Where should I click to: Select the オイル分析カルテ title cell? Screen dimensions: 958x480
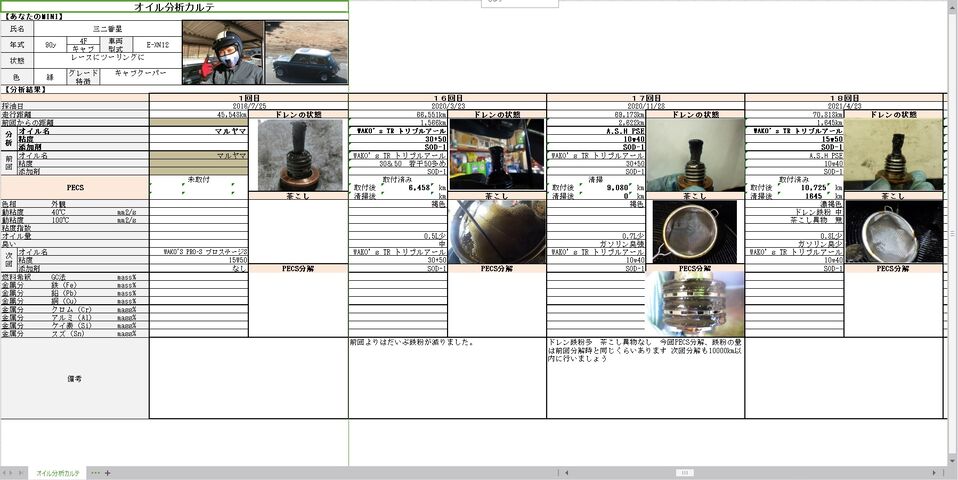coord(174,7)
